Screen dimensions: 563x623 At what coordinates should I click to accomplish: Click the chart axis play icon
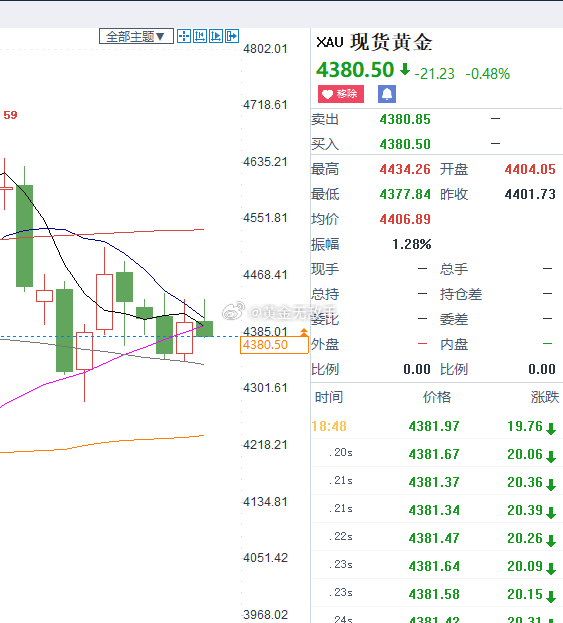click(x=216, y=36)
